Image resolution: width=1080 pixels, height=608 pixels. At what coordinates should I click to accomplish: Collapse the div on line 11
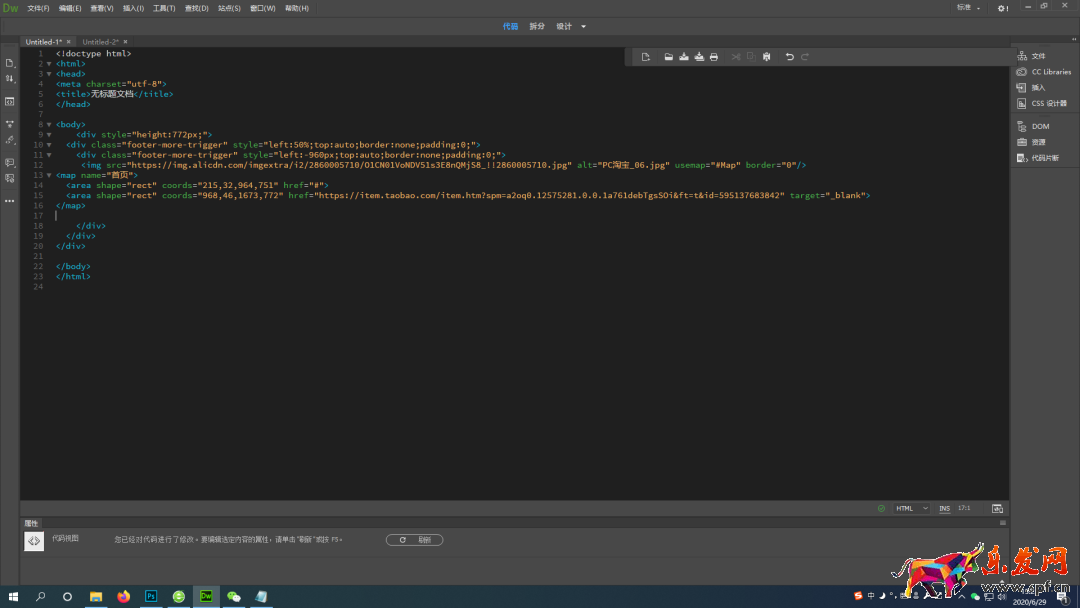pyautogui.click(x=49, y=155)
